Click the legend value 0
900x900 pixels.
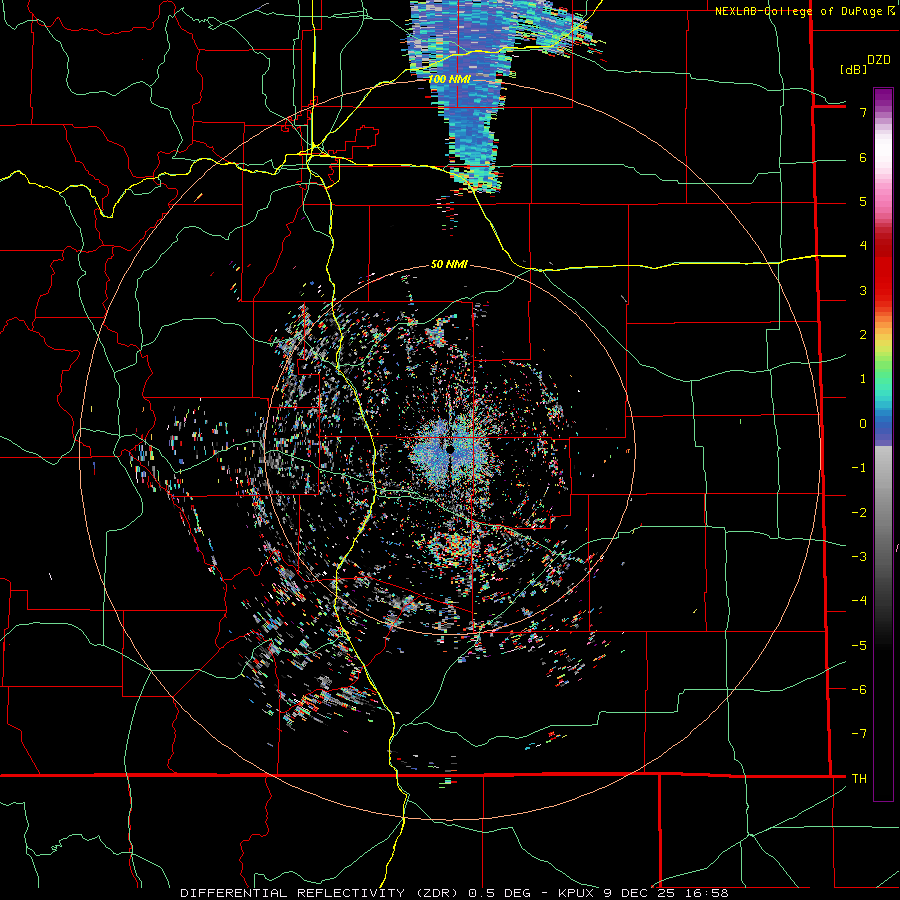click(x=863, y=424)
